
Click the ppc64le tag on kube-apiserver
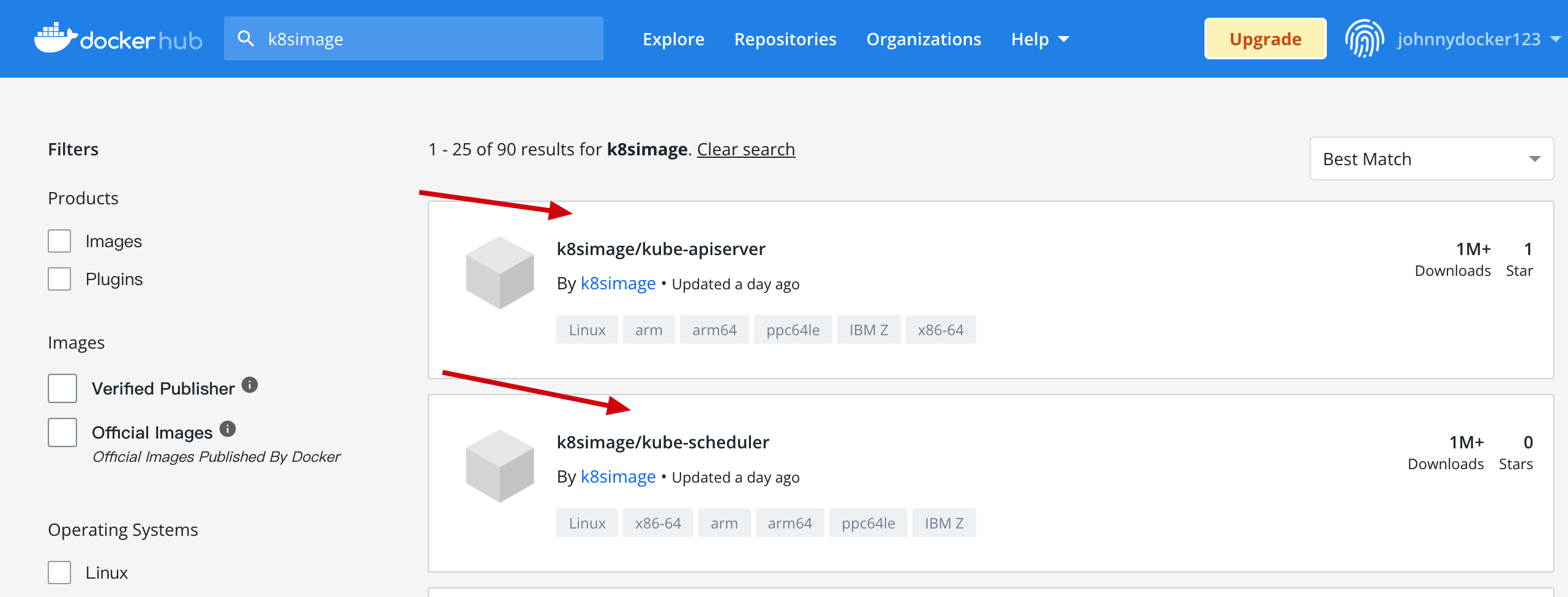[793, 330]
